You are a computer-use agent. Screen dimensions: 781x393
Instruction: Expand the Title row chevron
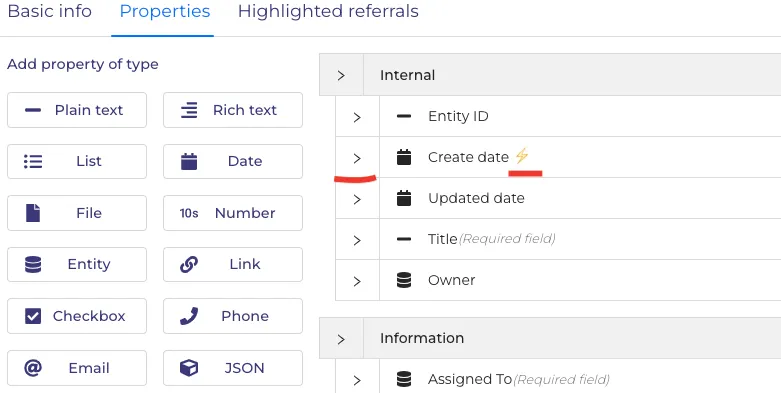pos(357,240)
